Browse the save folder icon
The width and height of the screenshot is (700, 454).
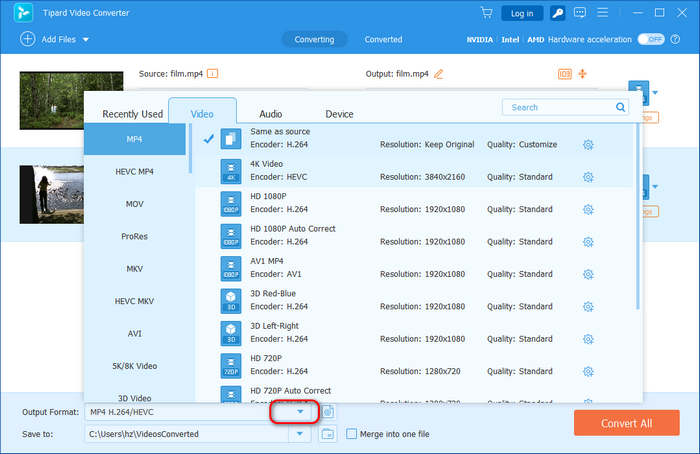(x=328, y=434)
